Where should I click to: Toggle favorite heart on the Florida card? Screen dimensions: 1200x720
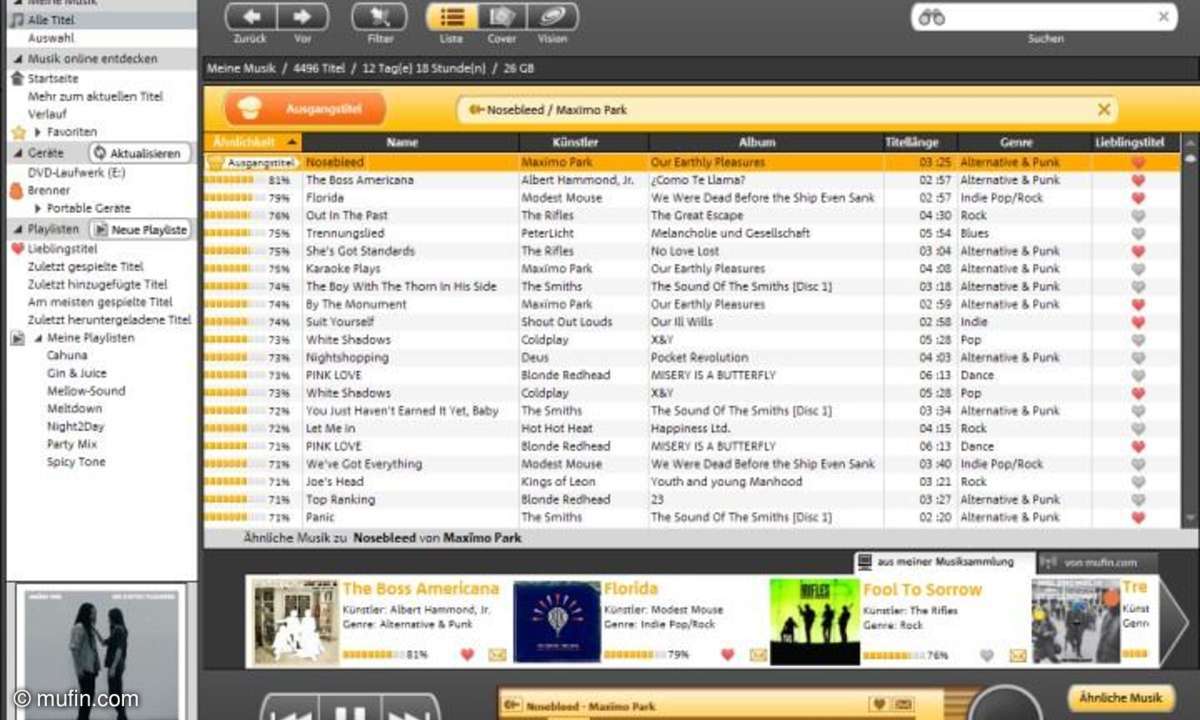[728, 655]
